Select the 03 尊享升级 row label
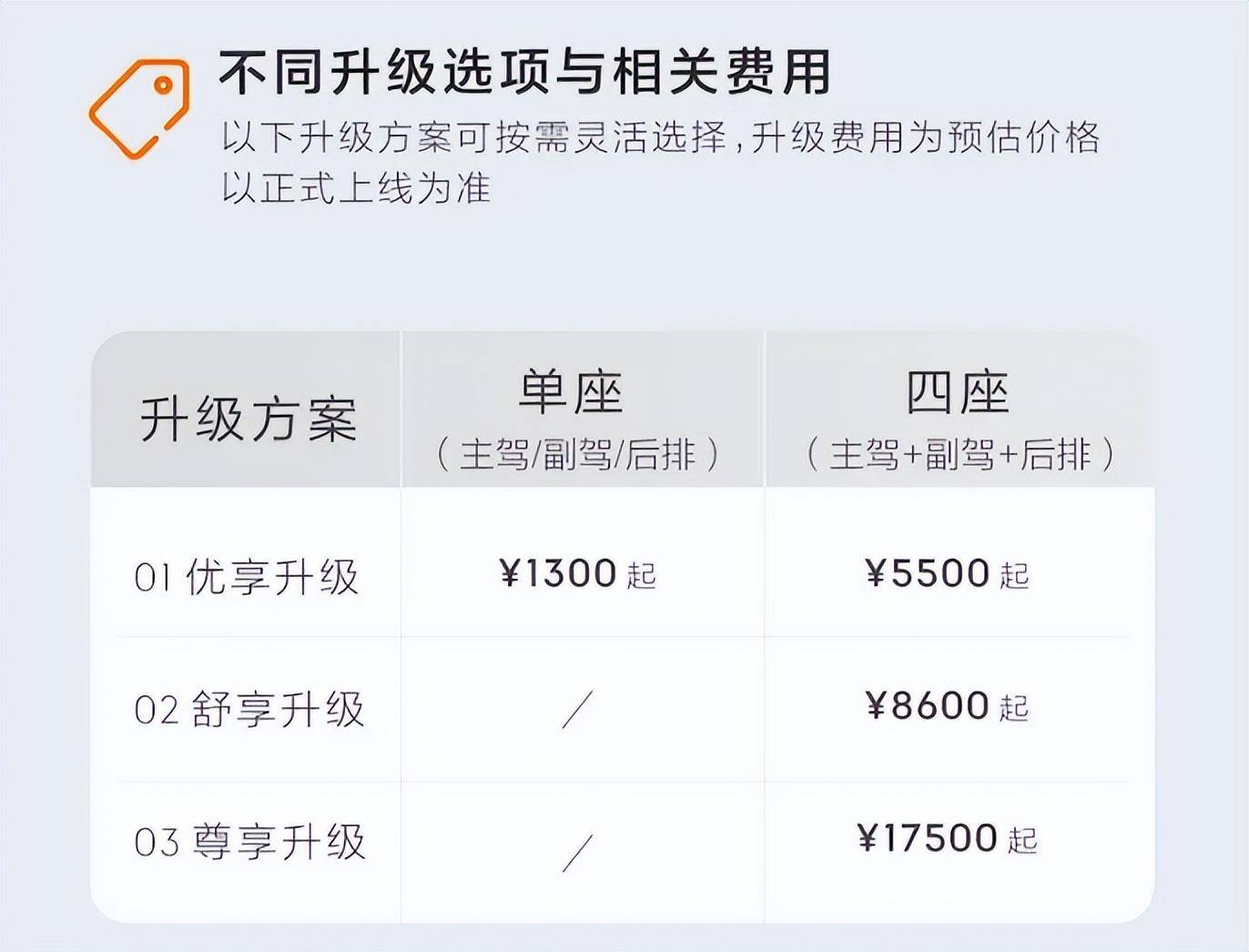Screen dimensions: 1249x952 pos(249,842)
